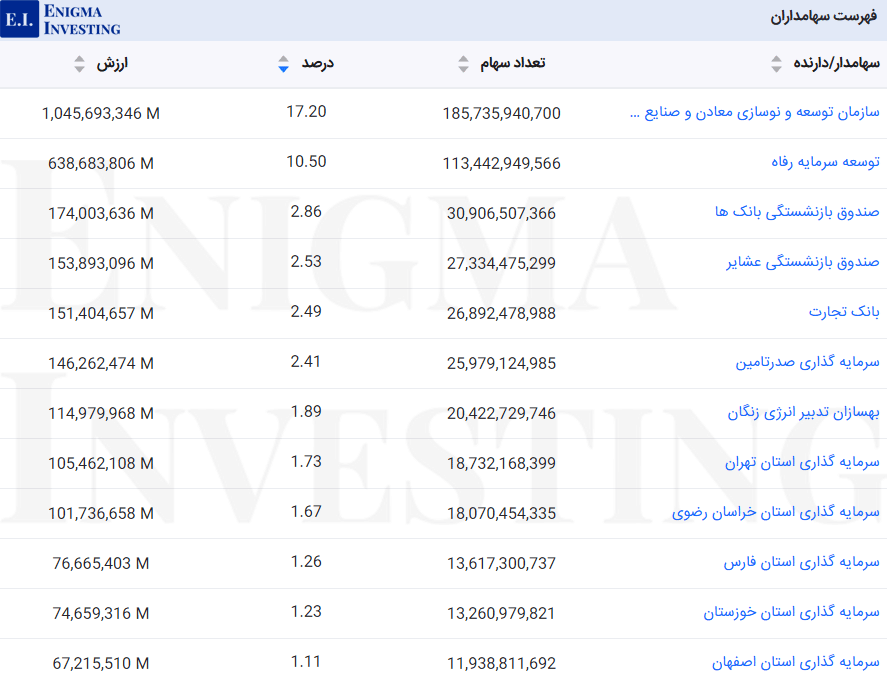Screen dimensions: 887x685
Task: Select percentage value 2.41
Action: 306,361
